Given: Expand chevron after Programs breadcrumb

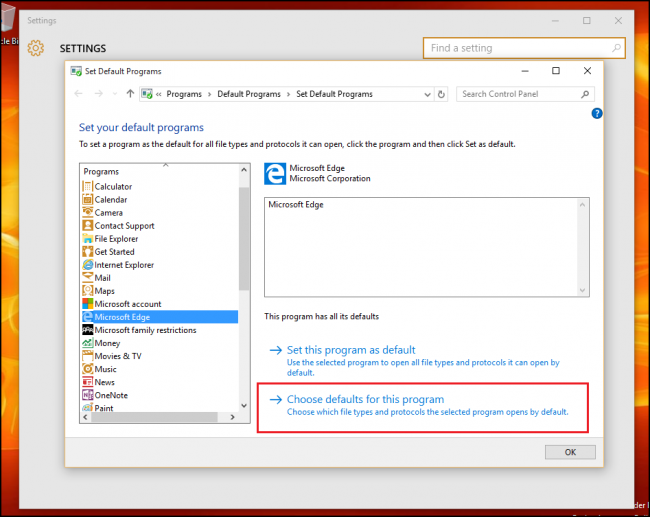Looking at the screenshot, I should [209, 95].
